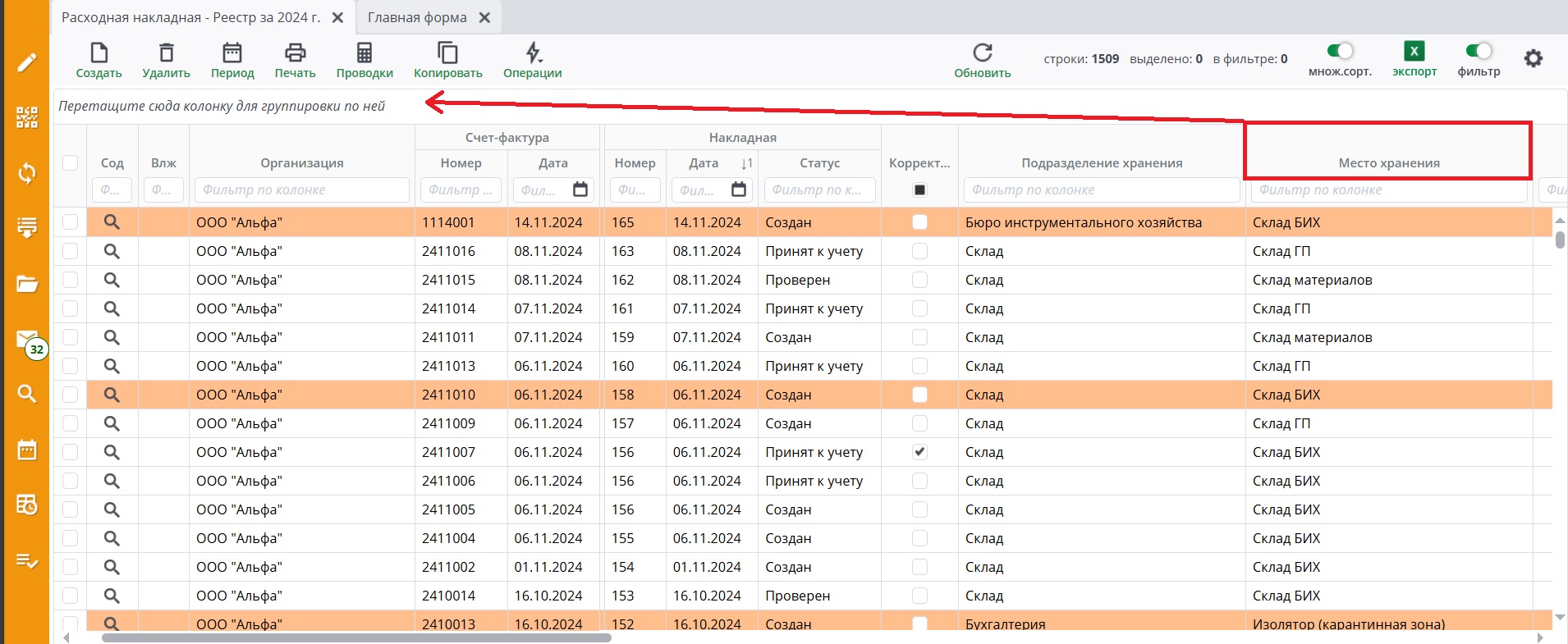Open the Операции dropdown menu
Screen dimensions: 1568x644
[533, 54]
